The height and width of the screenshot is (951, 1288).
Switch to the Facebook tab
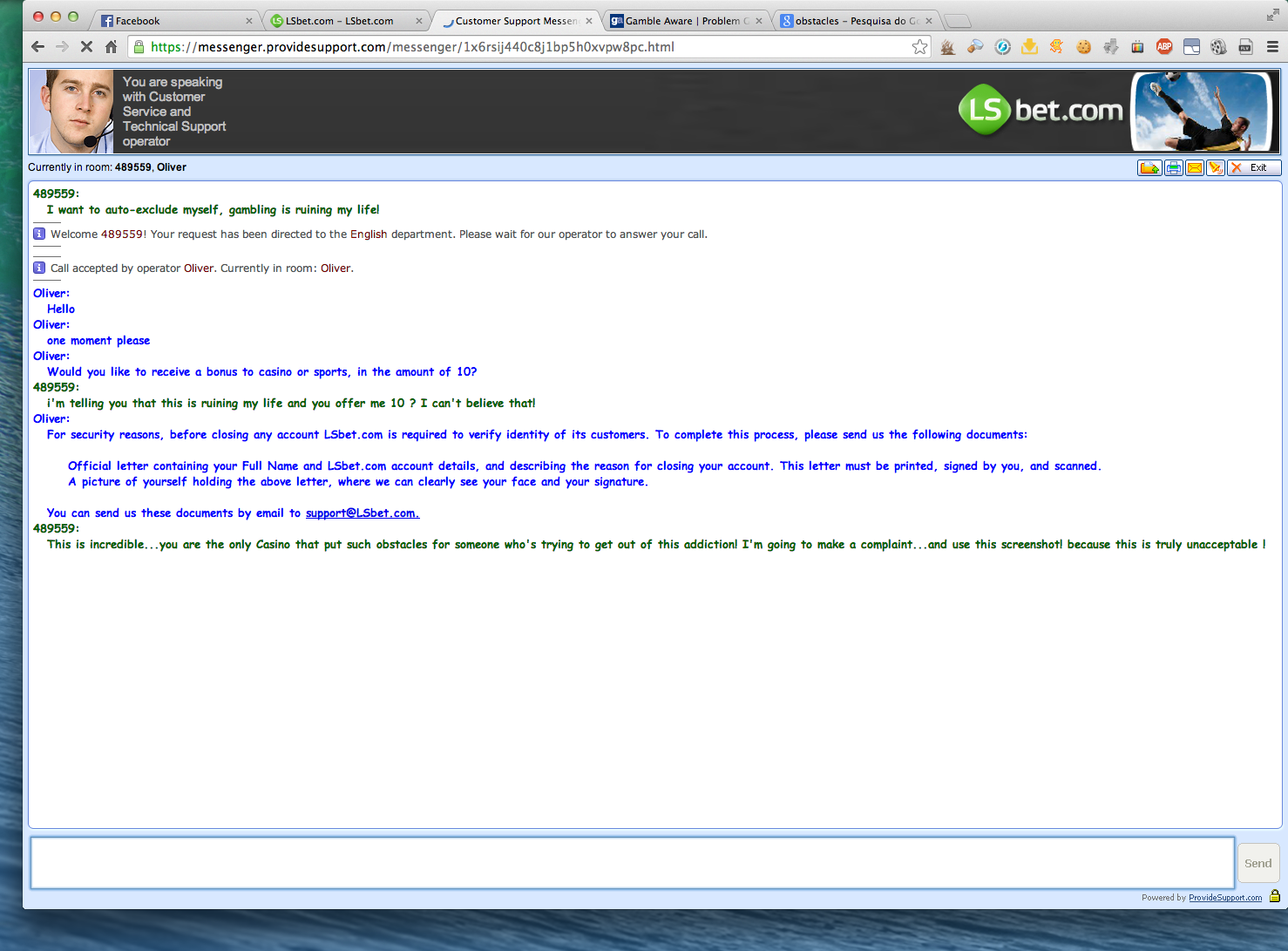pyautogui.click(x=173, y=21)
